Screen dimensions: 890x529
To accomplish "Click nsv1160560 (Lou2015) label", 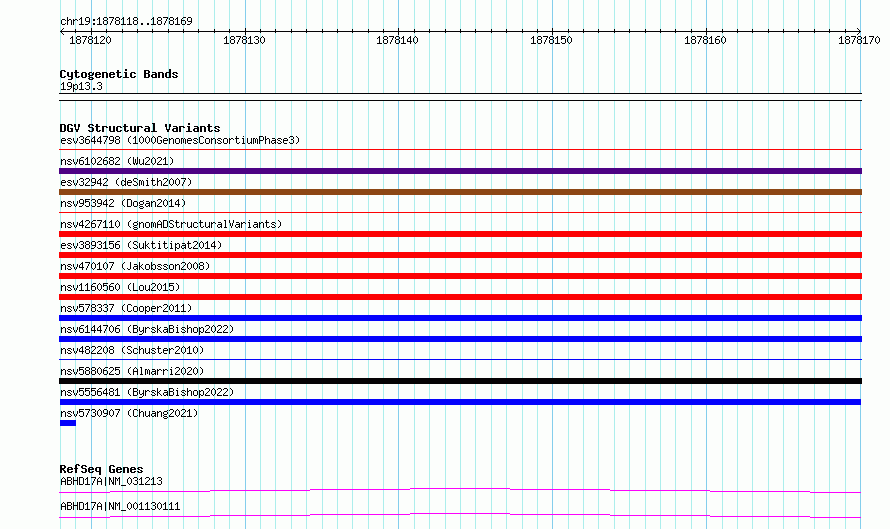I will 120,287.
